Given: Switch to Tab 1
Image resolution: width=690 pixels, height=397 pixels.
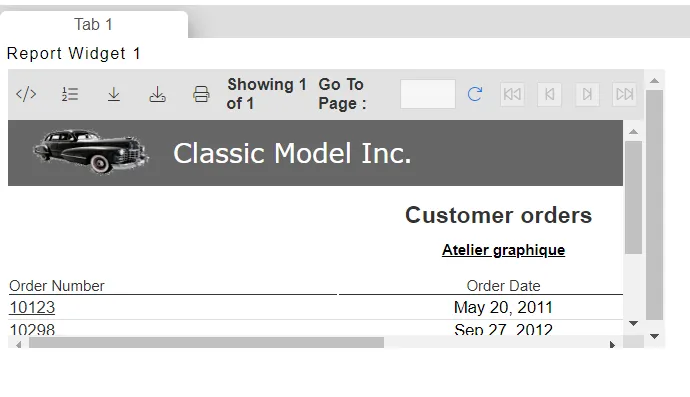Looking at the screenshot, I should (x=93, y=24).
